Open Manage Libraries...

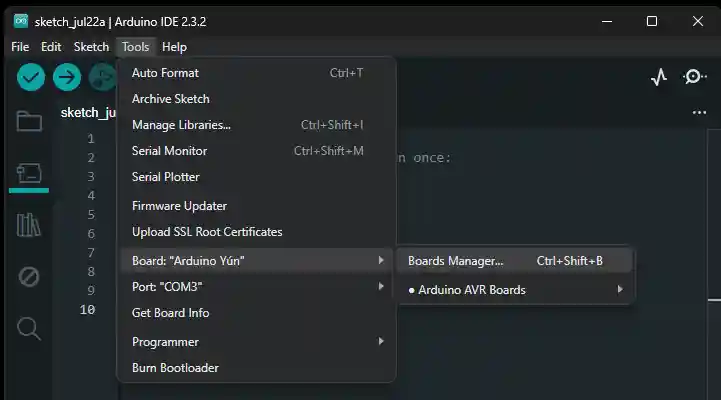click(256, 125)
